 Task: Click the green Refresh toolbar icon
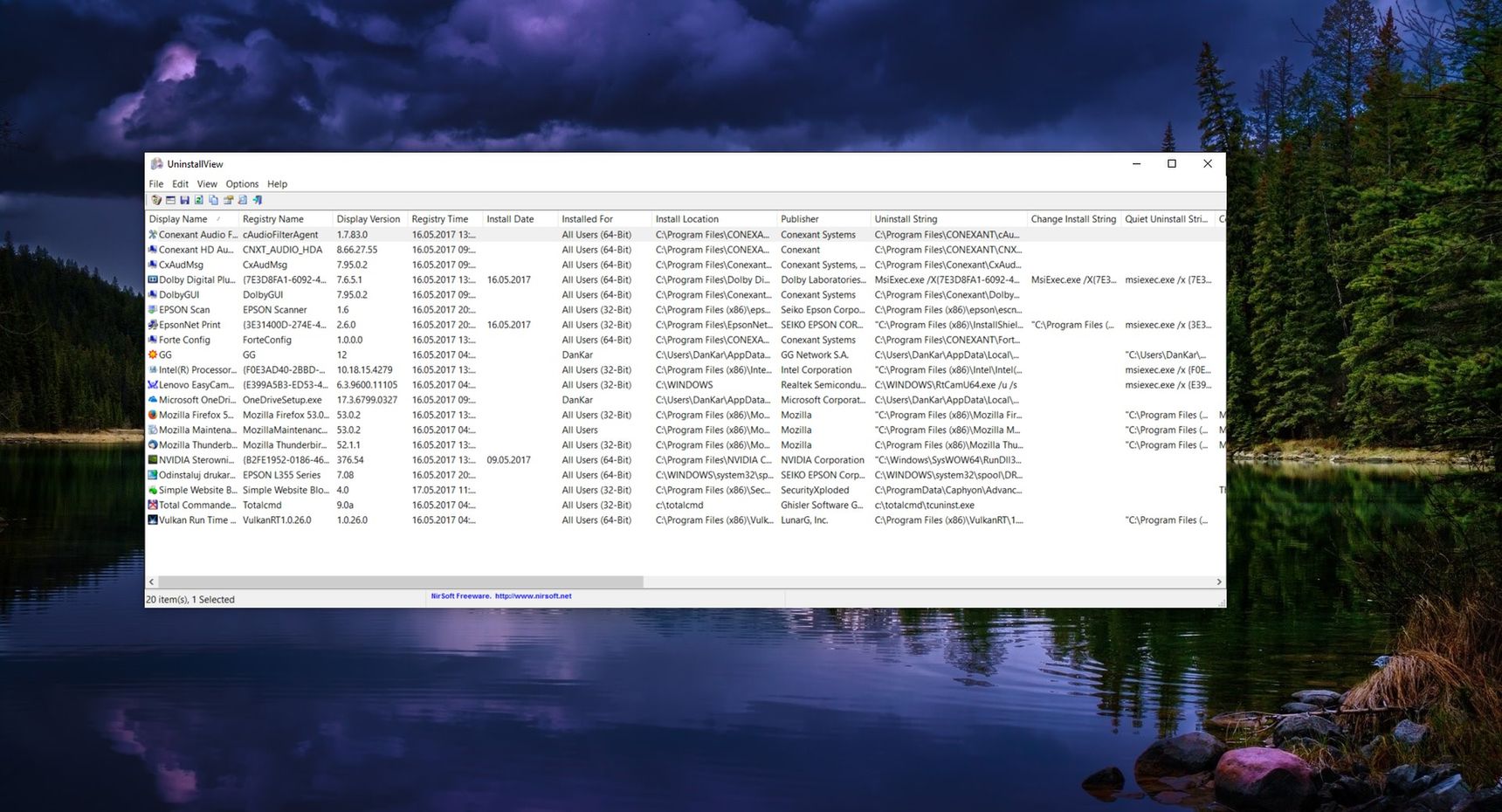pos(199,200)
